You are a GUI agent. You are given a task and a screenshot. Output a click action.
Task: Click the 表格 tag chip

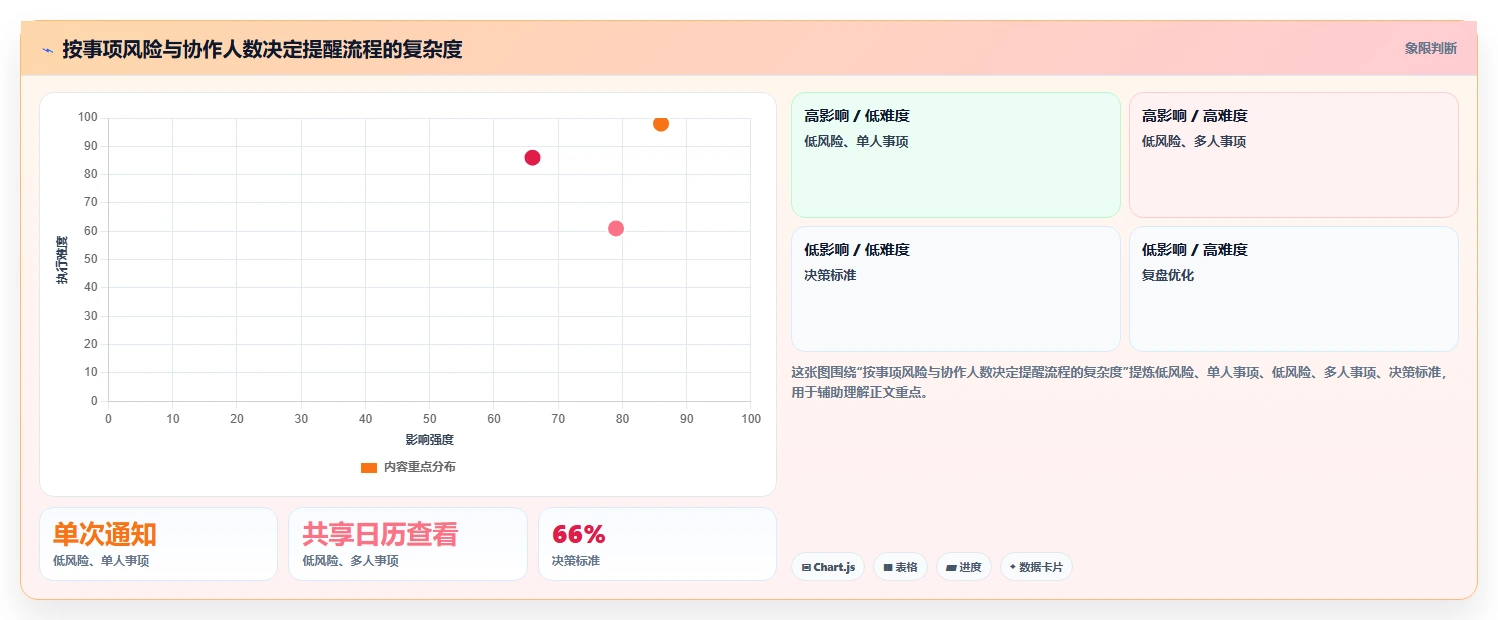pyautogui.click(x=900, y=567)
